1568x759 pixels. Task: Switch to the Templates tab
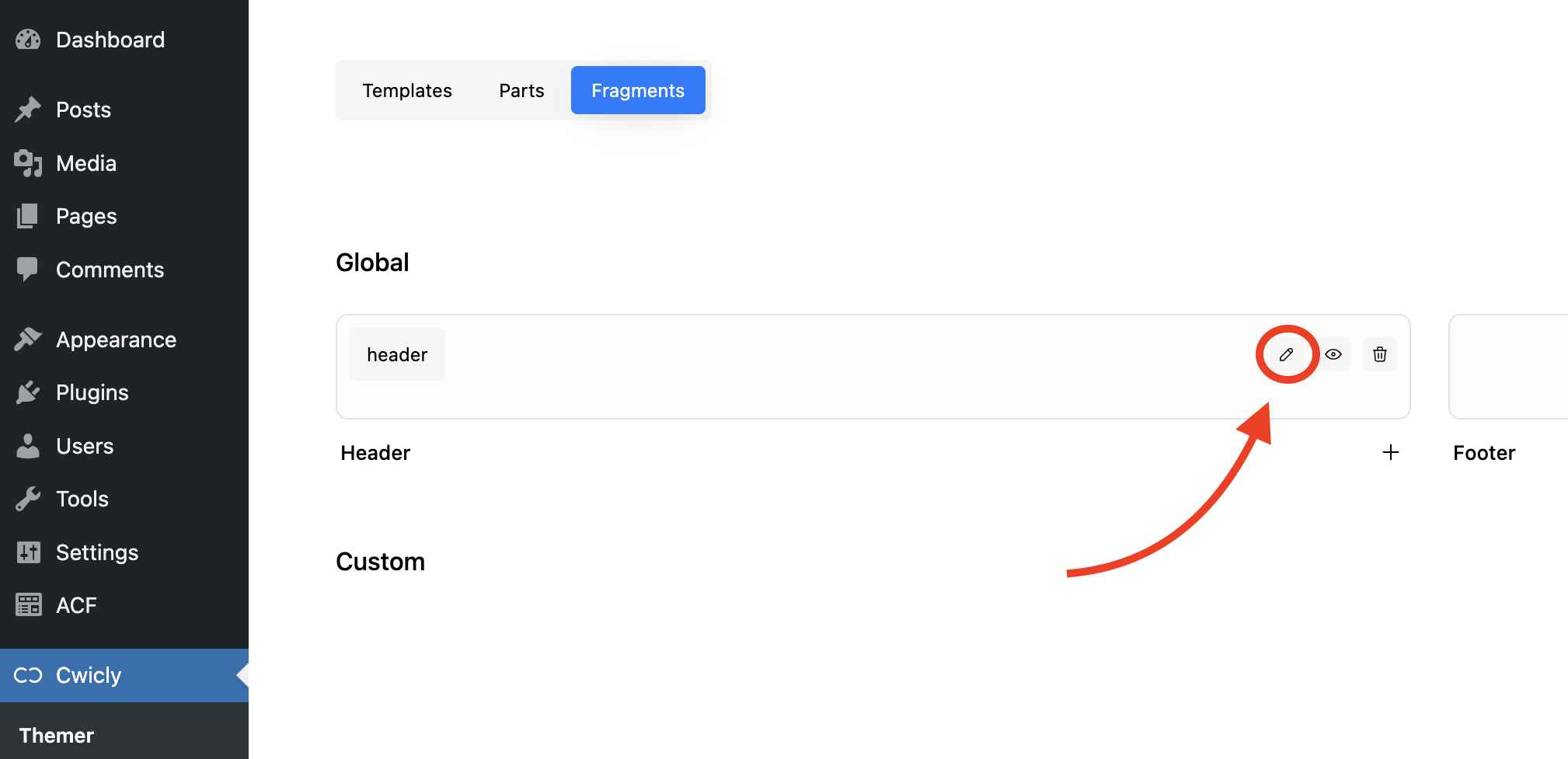[x=406, y=91]
